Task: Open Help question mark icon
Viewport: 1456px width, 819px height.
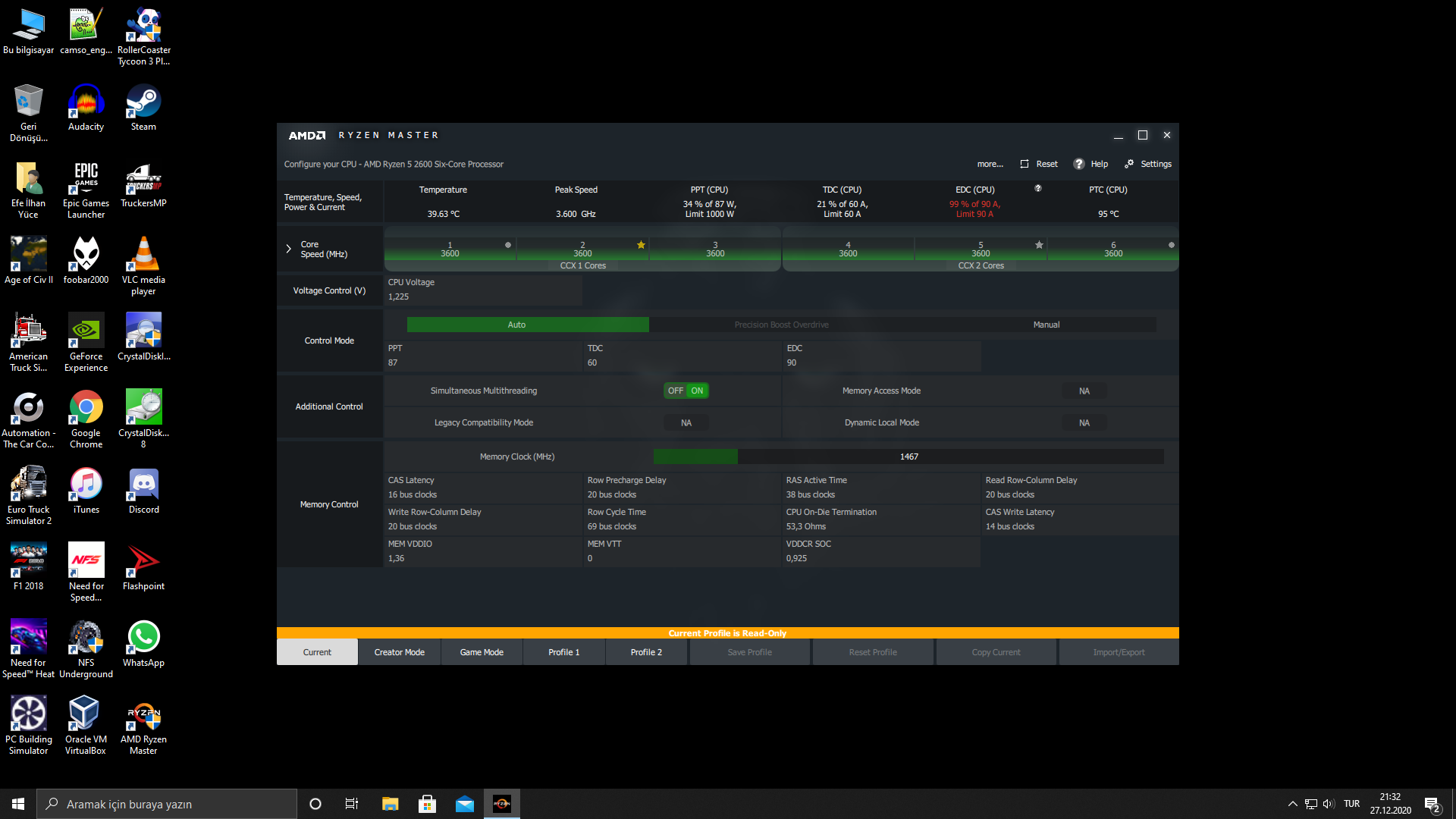Action: click(1078, 164)
